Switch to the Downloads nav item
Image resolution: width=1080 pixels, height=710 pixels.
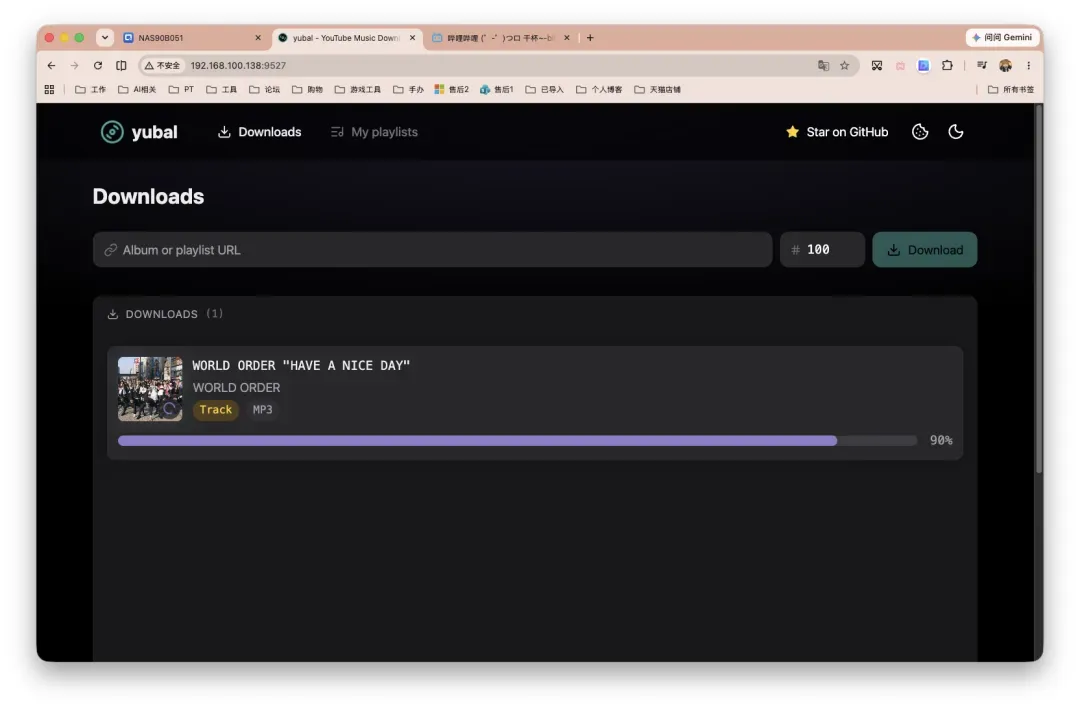260,132
